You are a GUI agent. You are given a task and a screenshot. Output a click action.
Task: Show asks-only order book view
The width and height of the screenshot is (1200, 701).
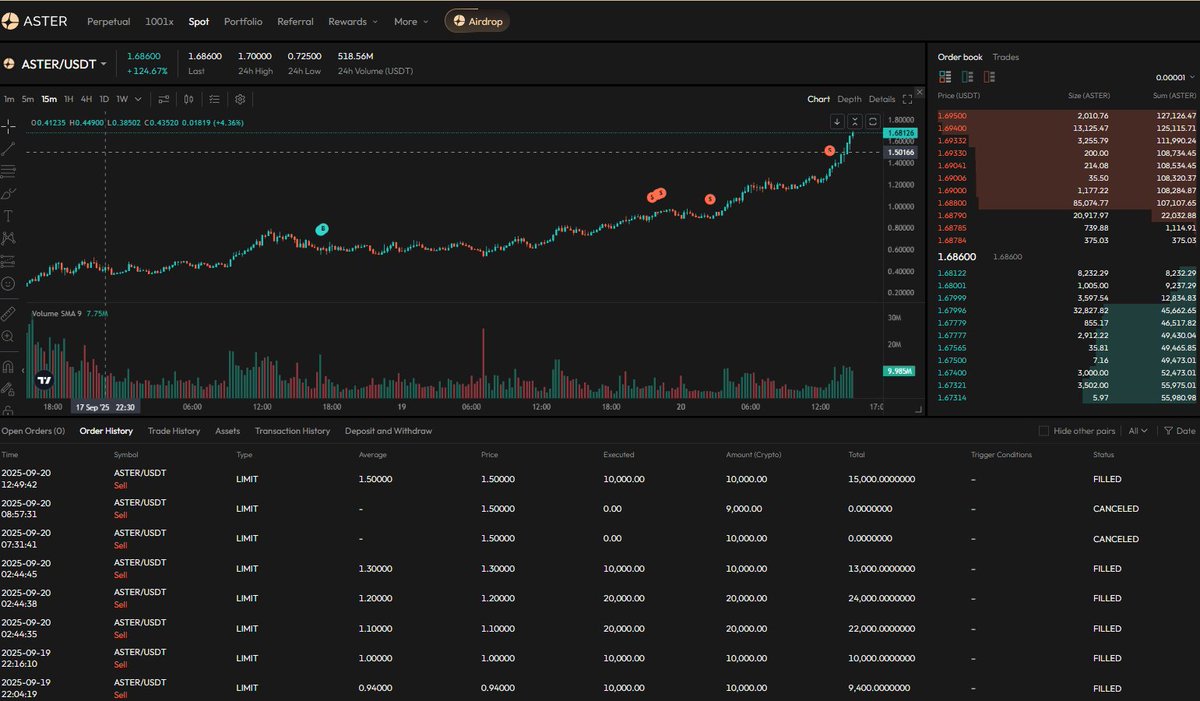tap(989, 77)
